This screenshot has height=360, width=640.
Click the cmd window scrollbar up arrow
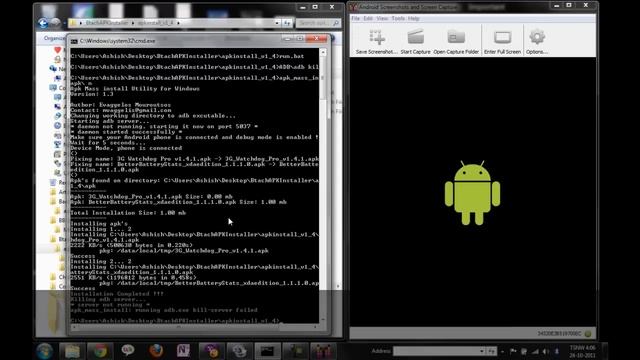click(x=323, y=52)
